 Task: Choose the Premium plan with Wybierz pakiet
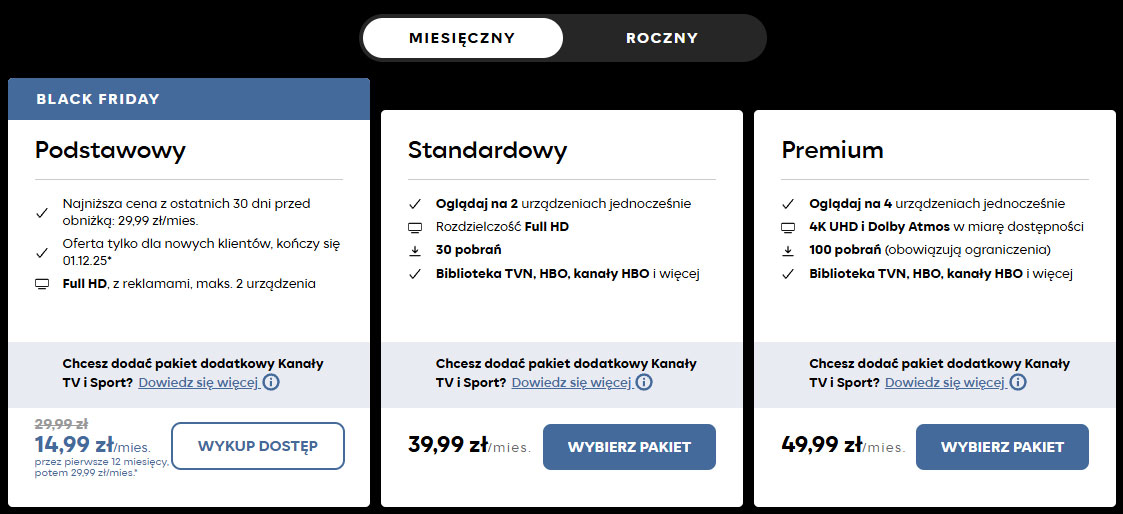1002,447
